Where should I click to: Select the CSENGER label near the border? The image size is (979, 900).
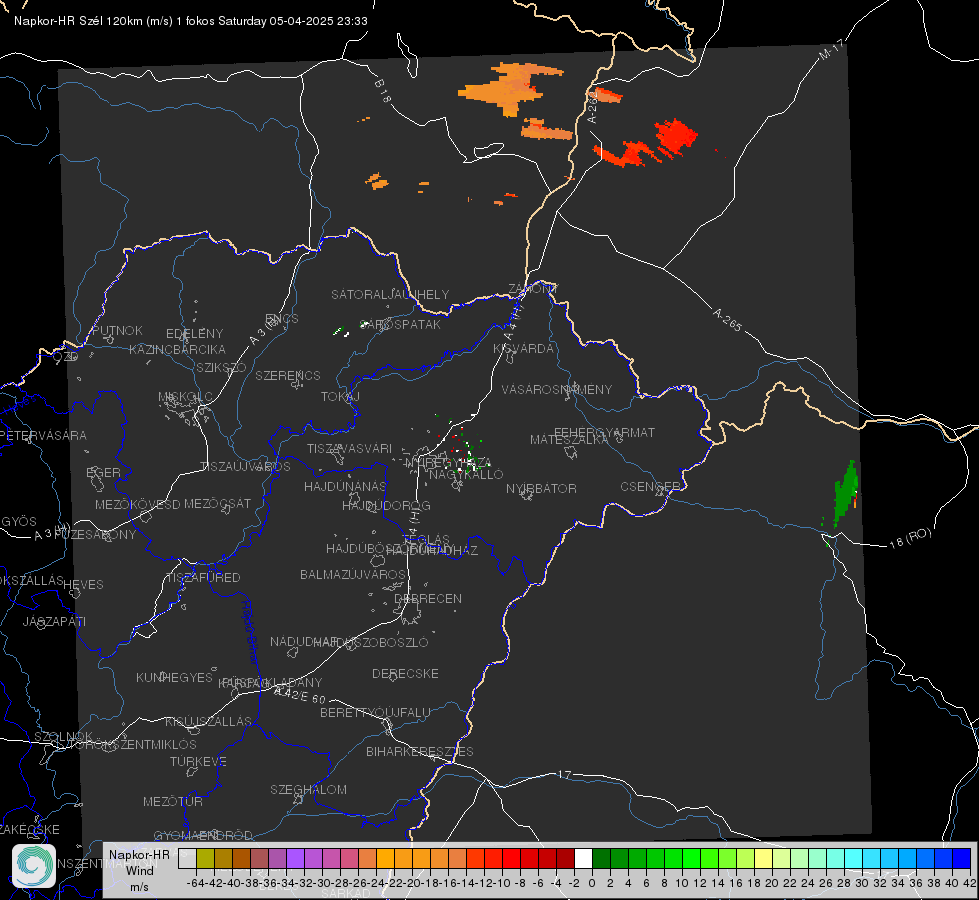(x=650, y=487)
